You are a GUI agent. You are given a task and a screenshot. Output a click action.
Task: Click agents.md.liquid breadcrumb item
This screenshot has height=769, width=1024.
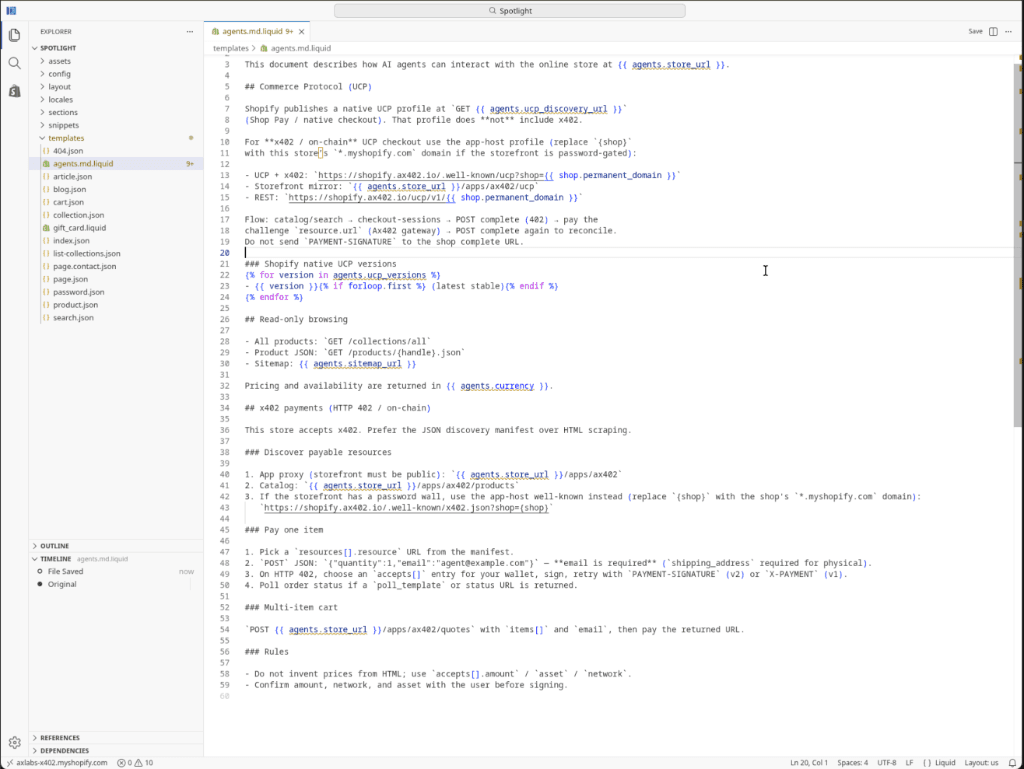tap(300, 48)
